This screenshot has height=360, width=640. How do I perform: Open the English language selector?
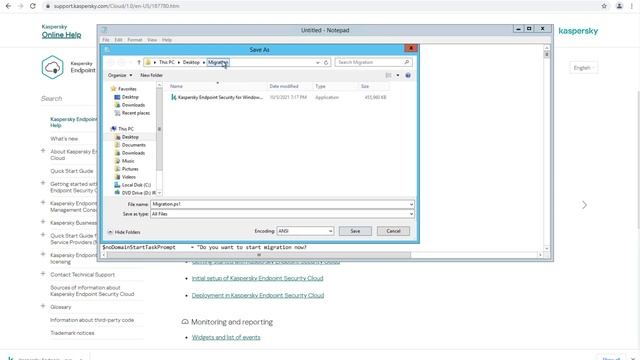[583, 68]
